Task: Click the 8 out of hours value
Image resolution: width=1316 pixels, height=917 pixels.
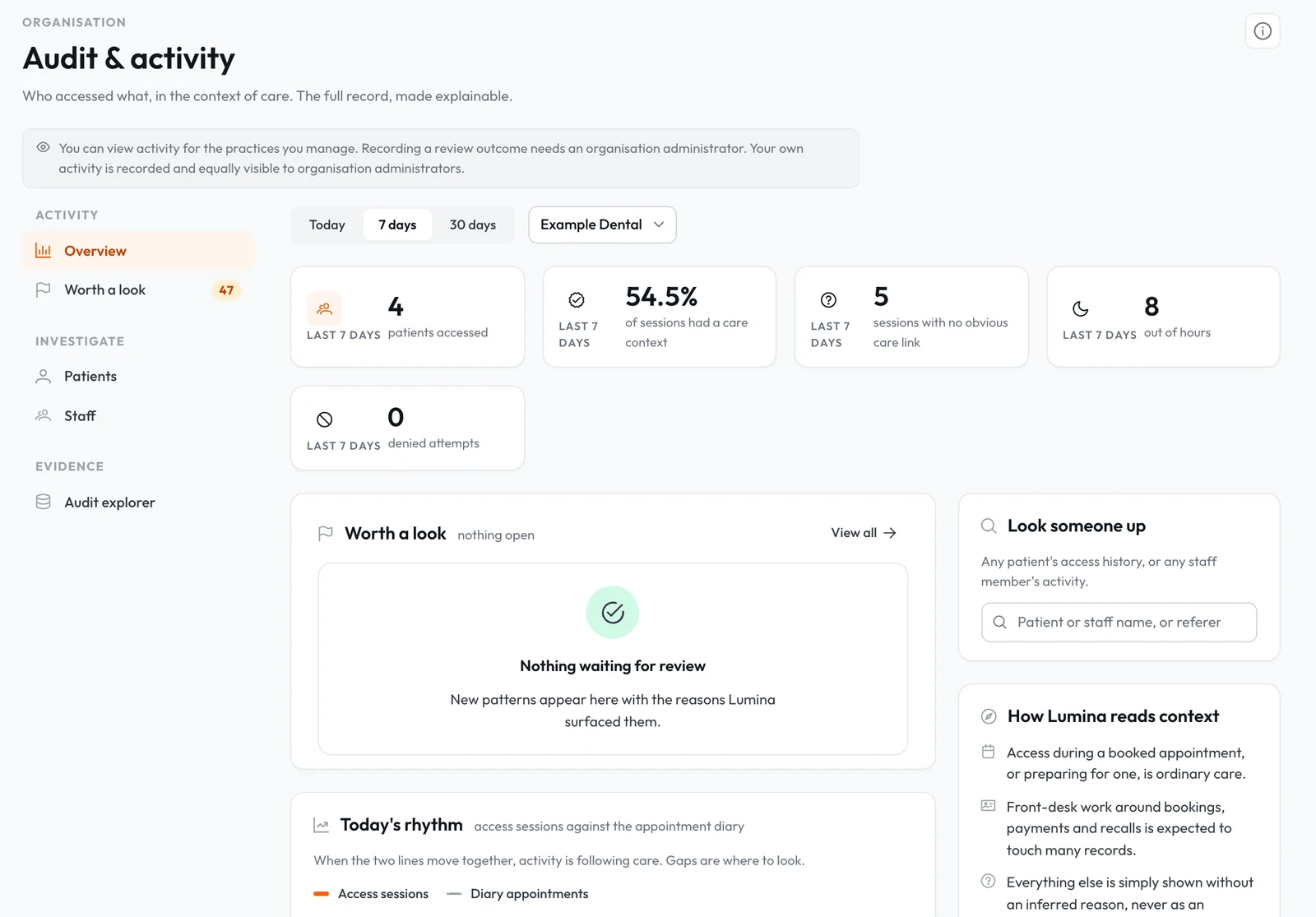Action: click(1151, 307)
